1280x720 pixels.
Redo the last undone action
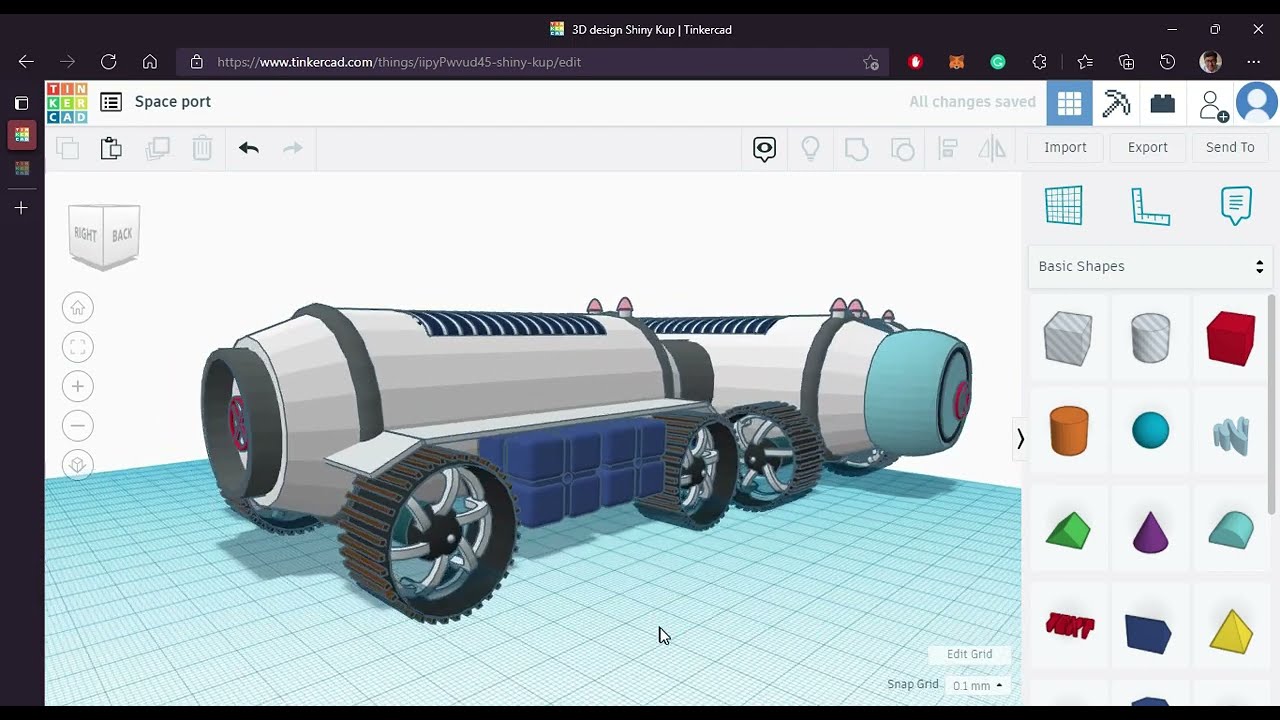292,148
